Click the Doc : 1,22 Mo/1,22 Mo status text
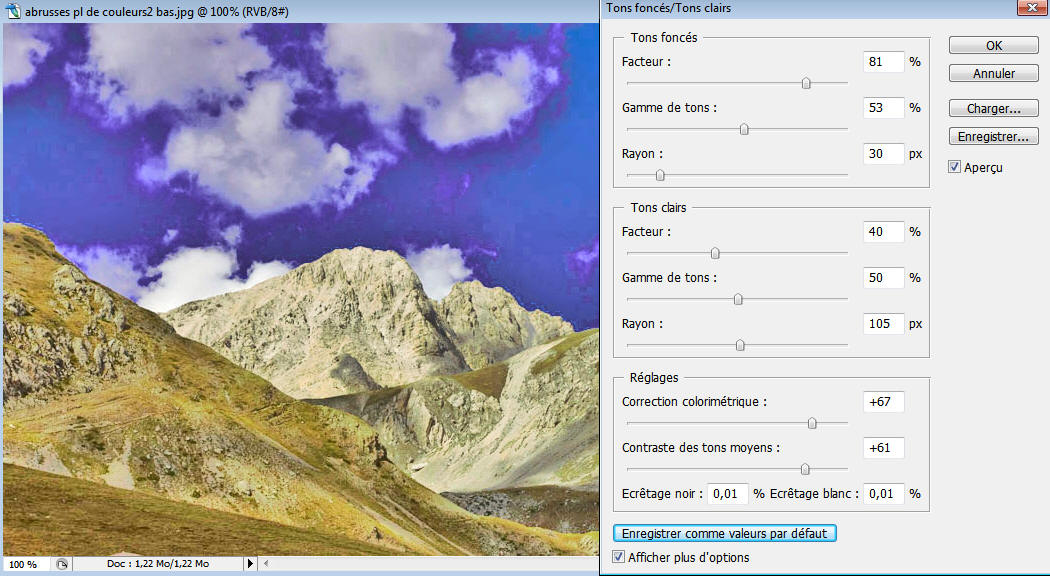Image resolution: width=1050 pixels, height=576 pixels. pos(158,564)
